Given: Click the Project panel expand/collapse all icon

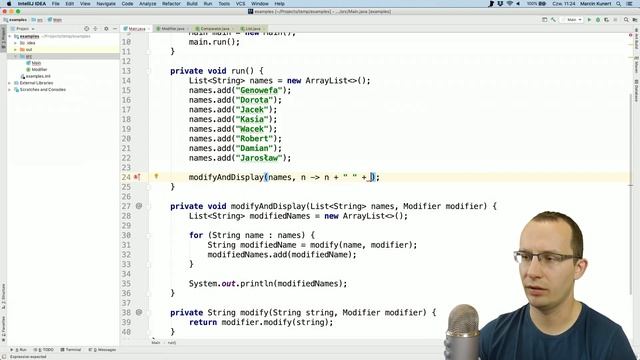Looking at the screenshot, I should click(96, 29).
